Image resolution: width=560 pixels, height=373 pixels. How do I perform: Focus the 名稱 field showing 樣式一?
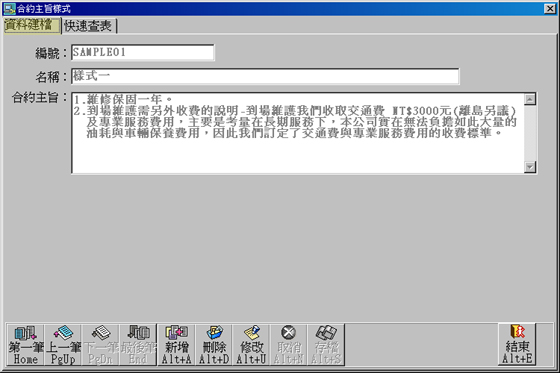point(265,76)
